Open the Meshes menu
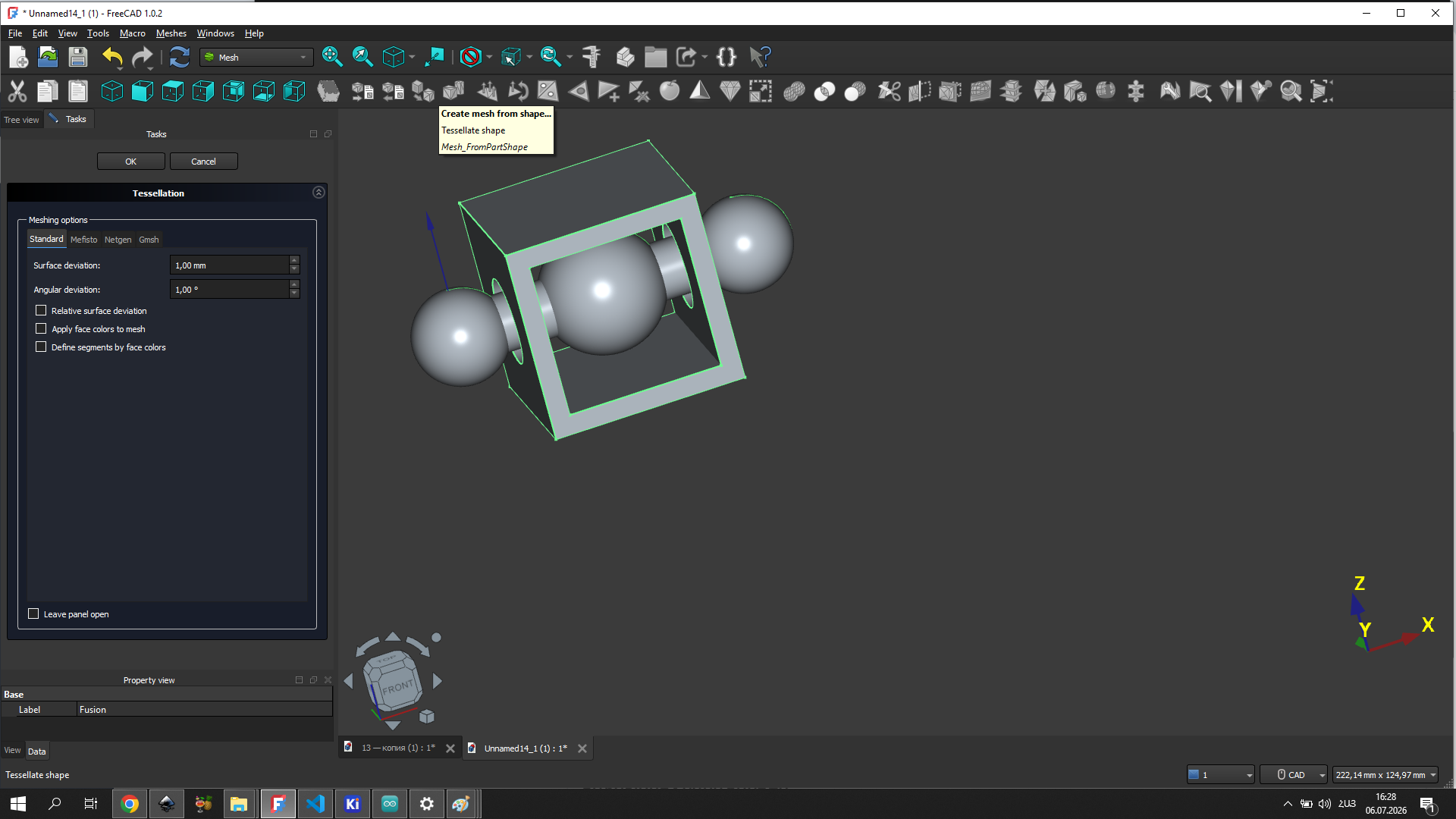1456x819 pixels. (171, 33)
